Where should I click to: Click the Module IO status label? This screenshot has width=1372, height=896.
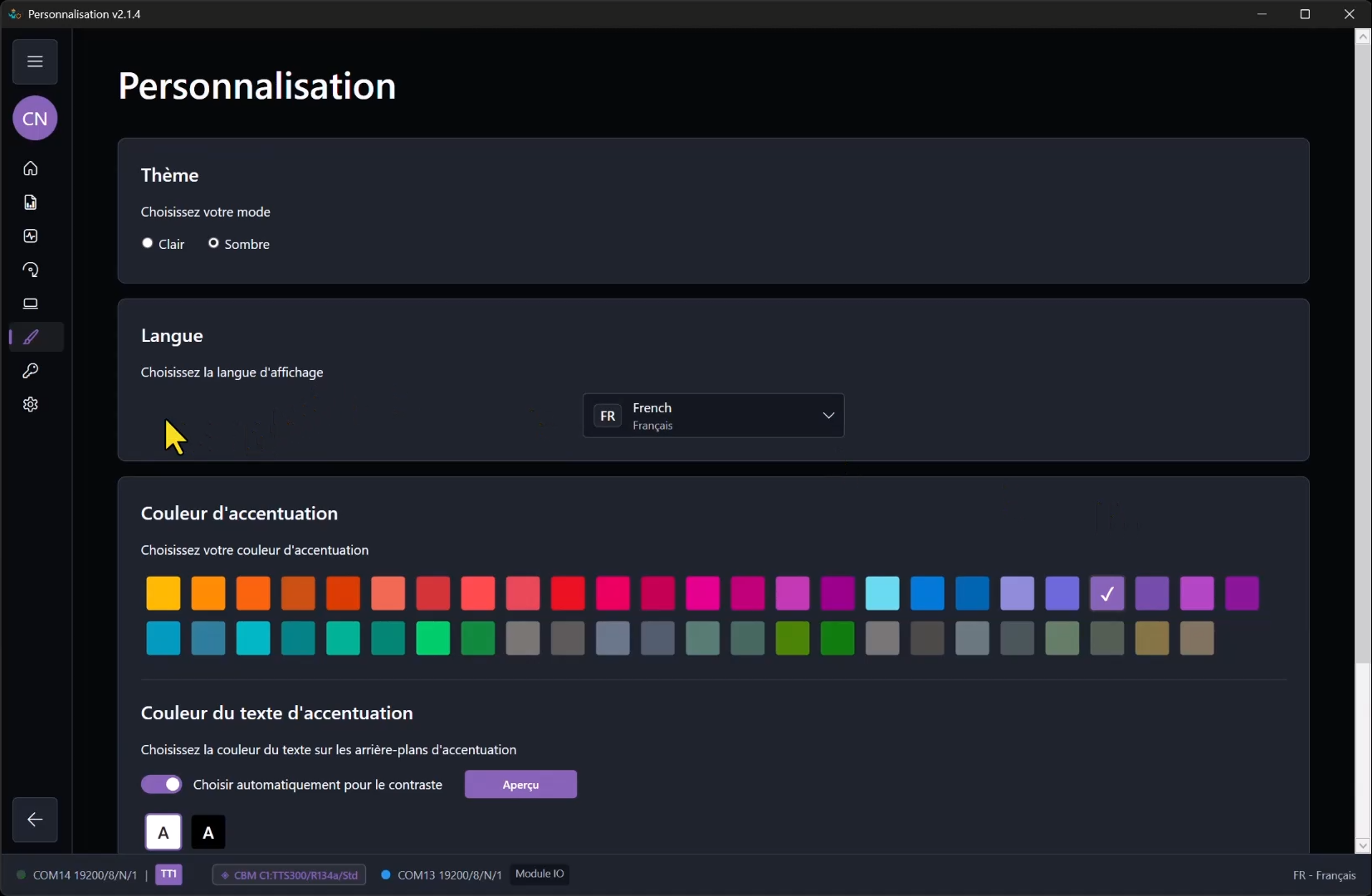tap(540, 874)
